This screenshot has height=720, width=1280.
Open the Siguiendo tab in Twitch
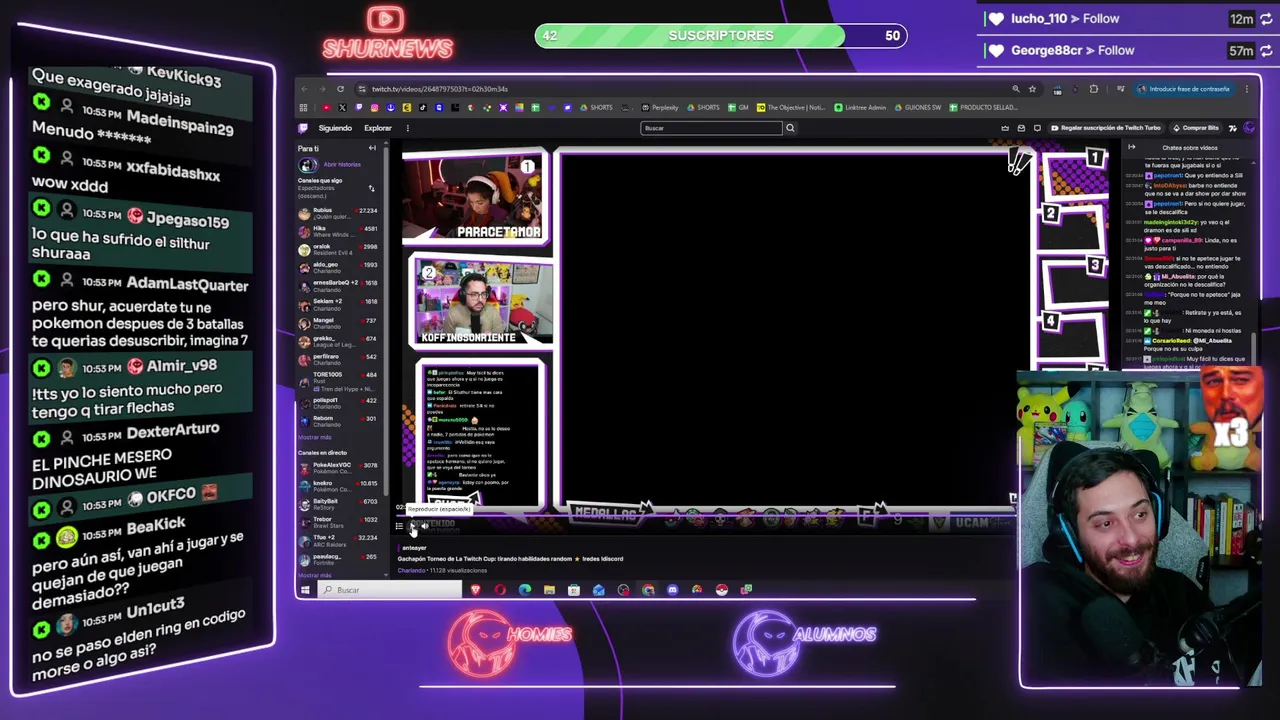coord(335,128)
